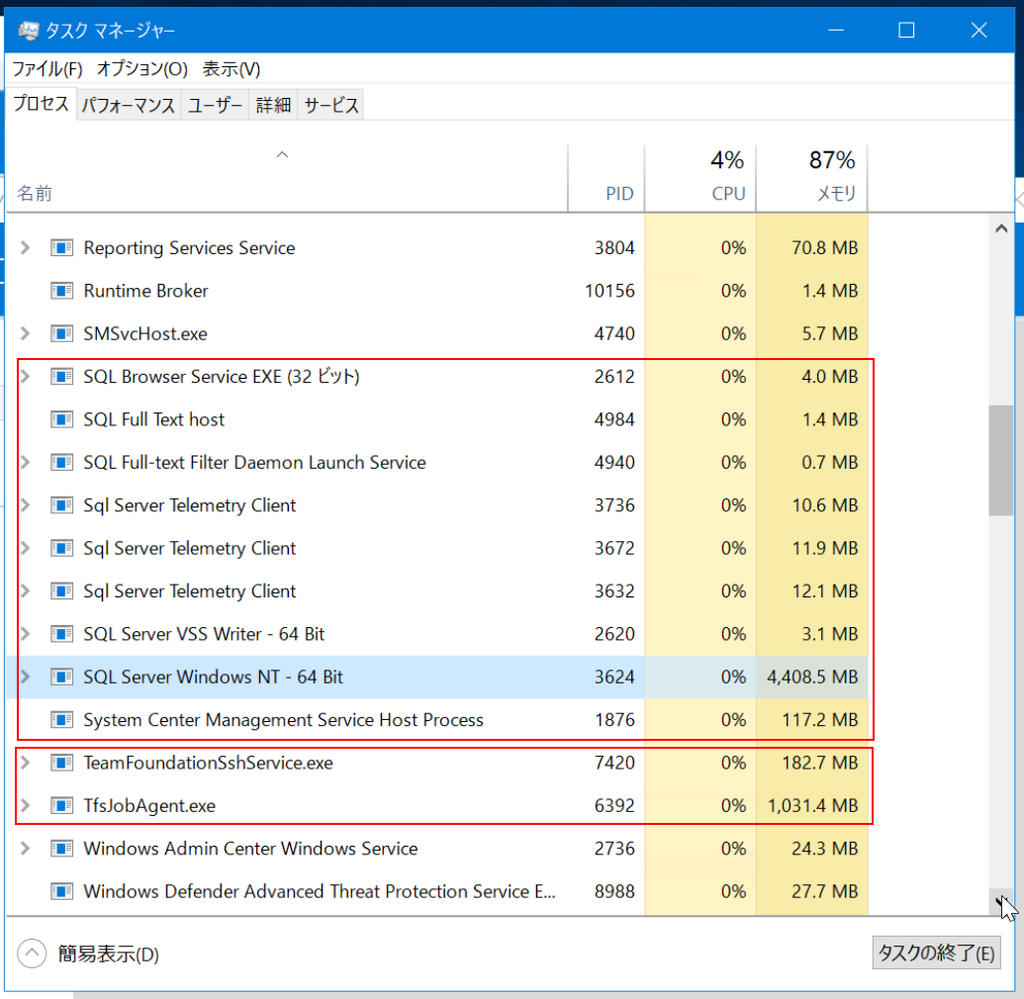The image size is (1024, 999).
Task: Click PID value 8988
Action: pos(615,892)
